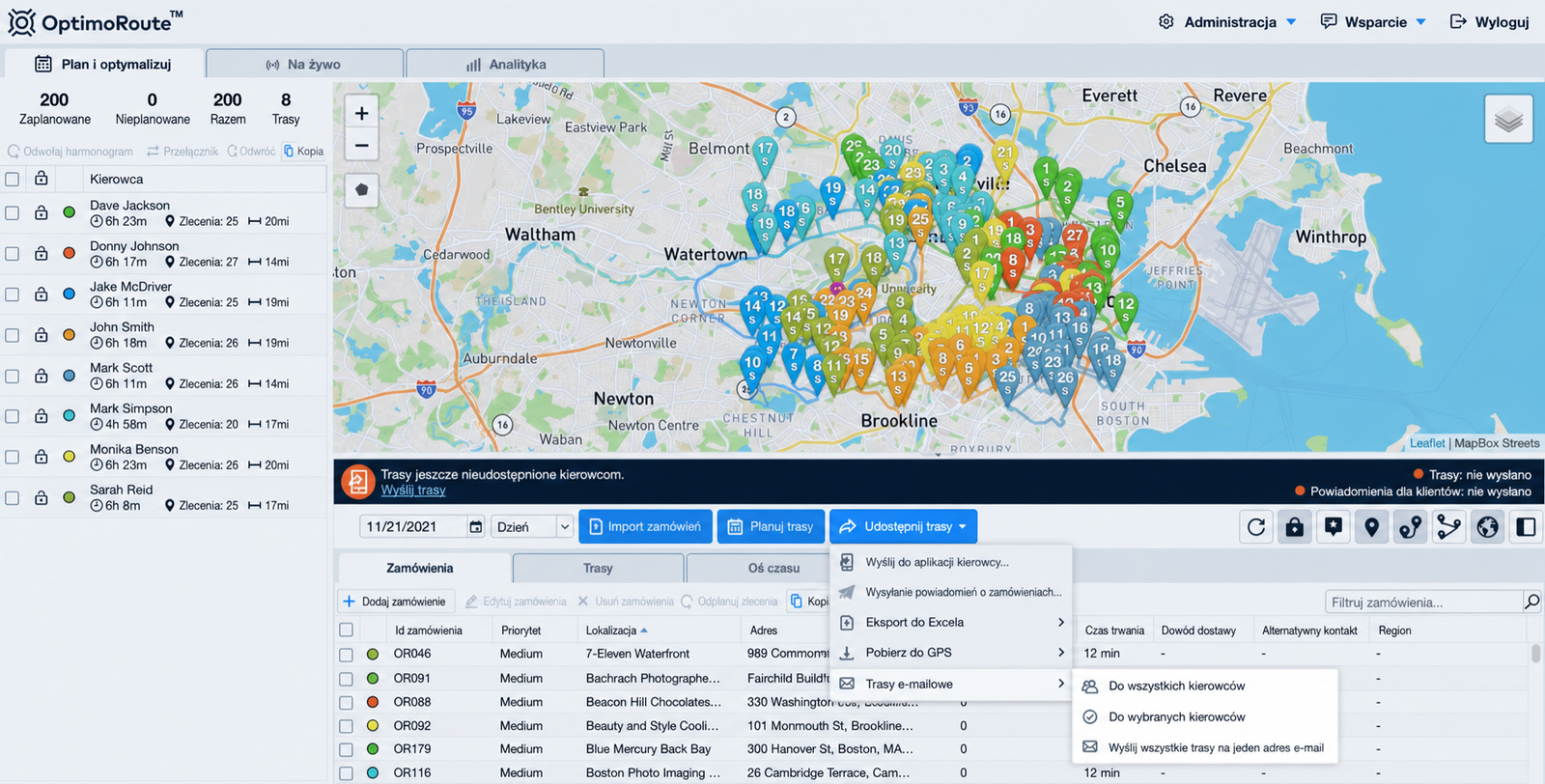
Task: Select Do wszystkich kierowców option
Action: (1205, 686)
